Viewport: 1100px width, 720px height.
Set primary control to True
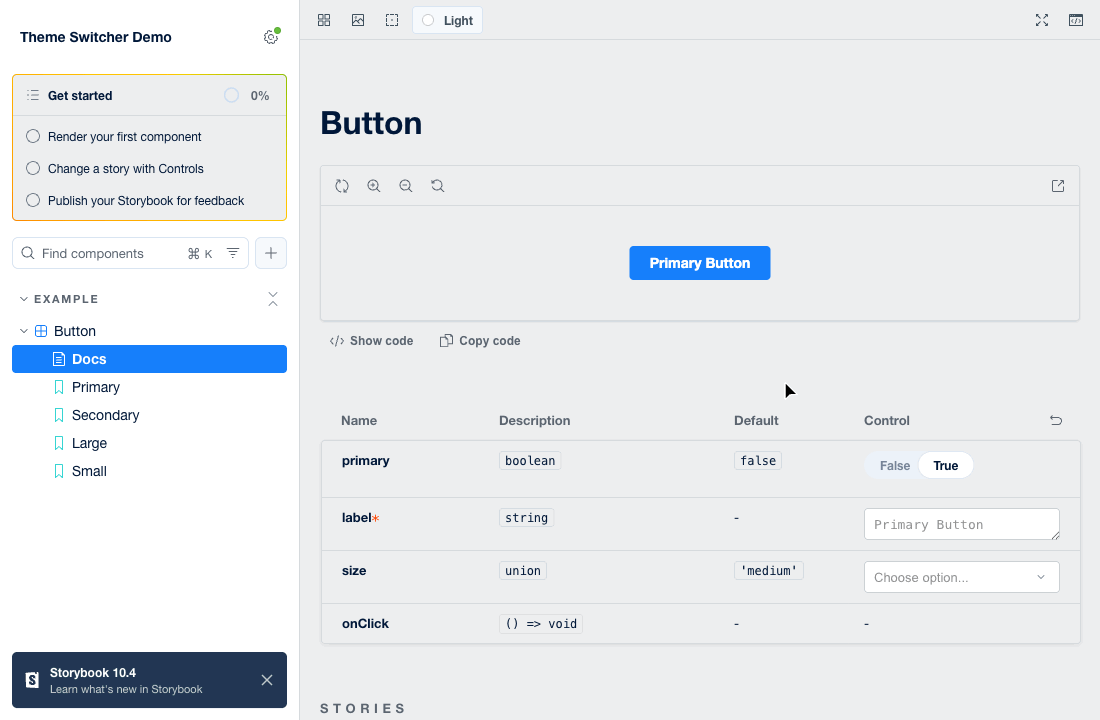(x=946, y=465)
